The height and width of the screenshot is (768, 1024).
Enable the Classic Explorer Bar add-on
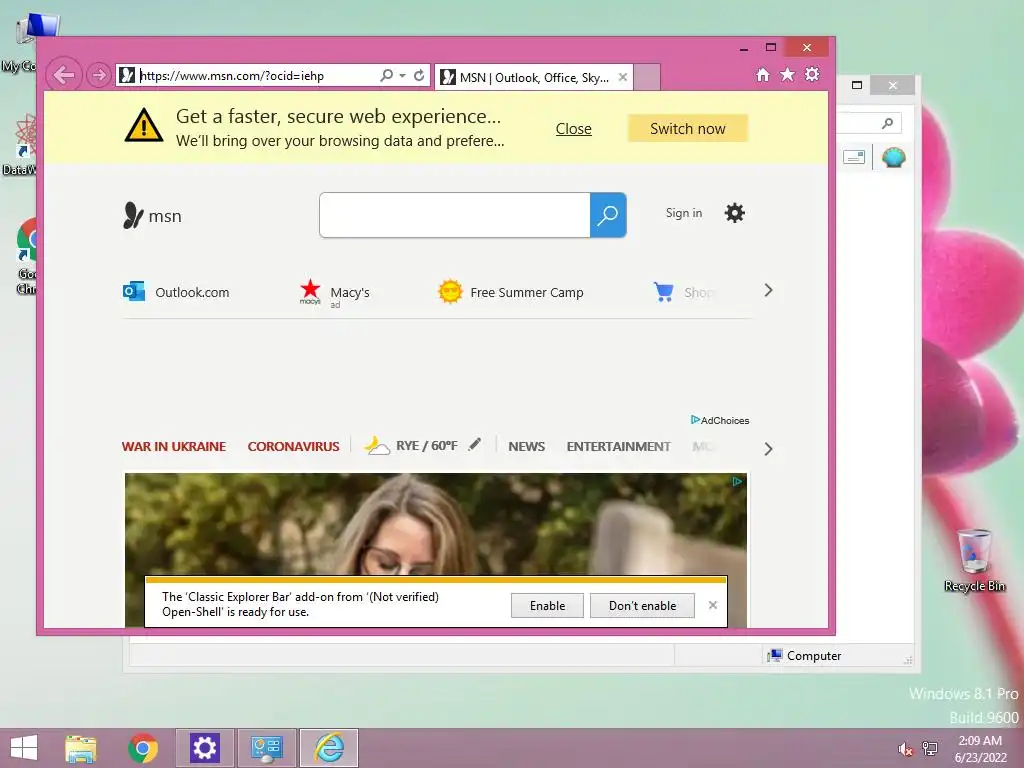[547, 606]
